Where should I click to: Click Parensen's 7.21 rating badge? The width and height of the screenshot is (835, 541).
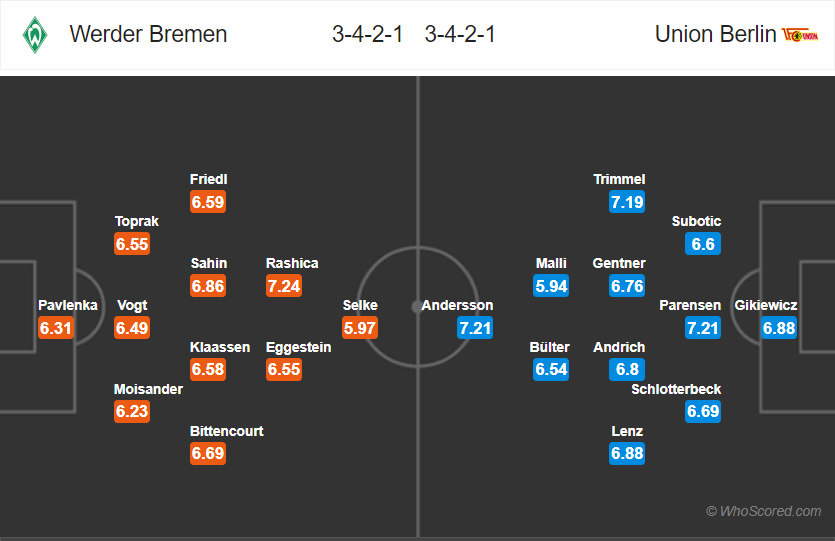coord(703,328)
